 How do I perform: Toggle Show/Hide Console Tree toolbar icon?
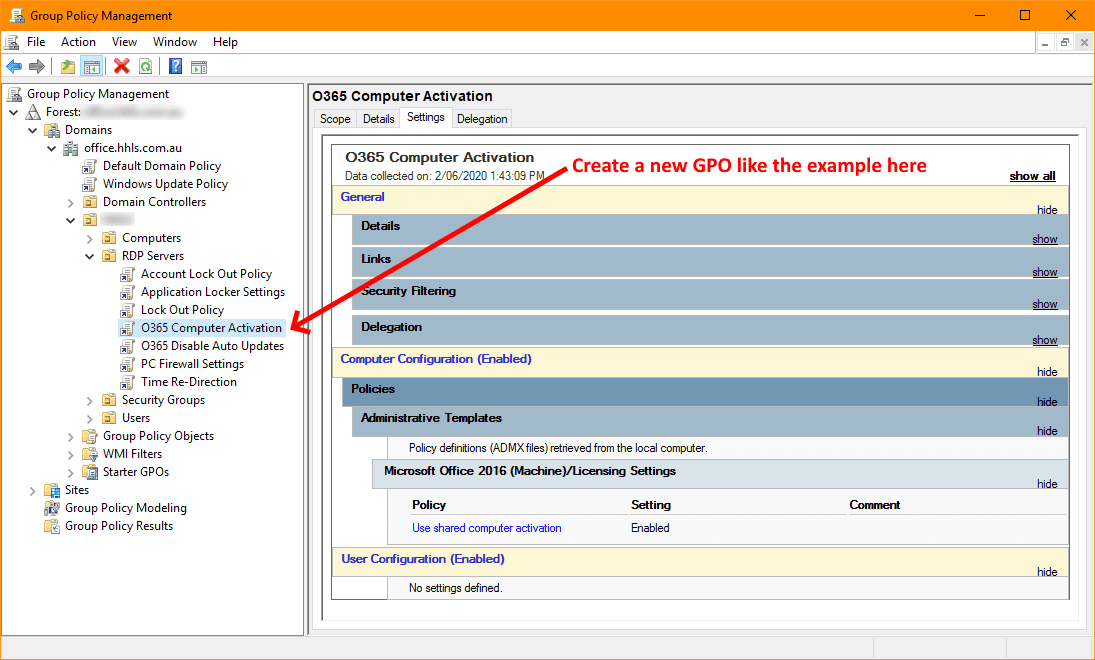click(92, 67)
